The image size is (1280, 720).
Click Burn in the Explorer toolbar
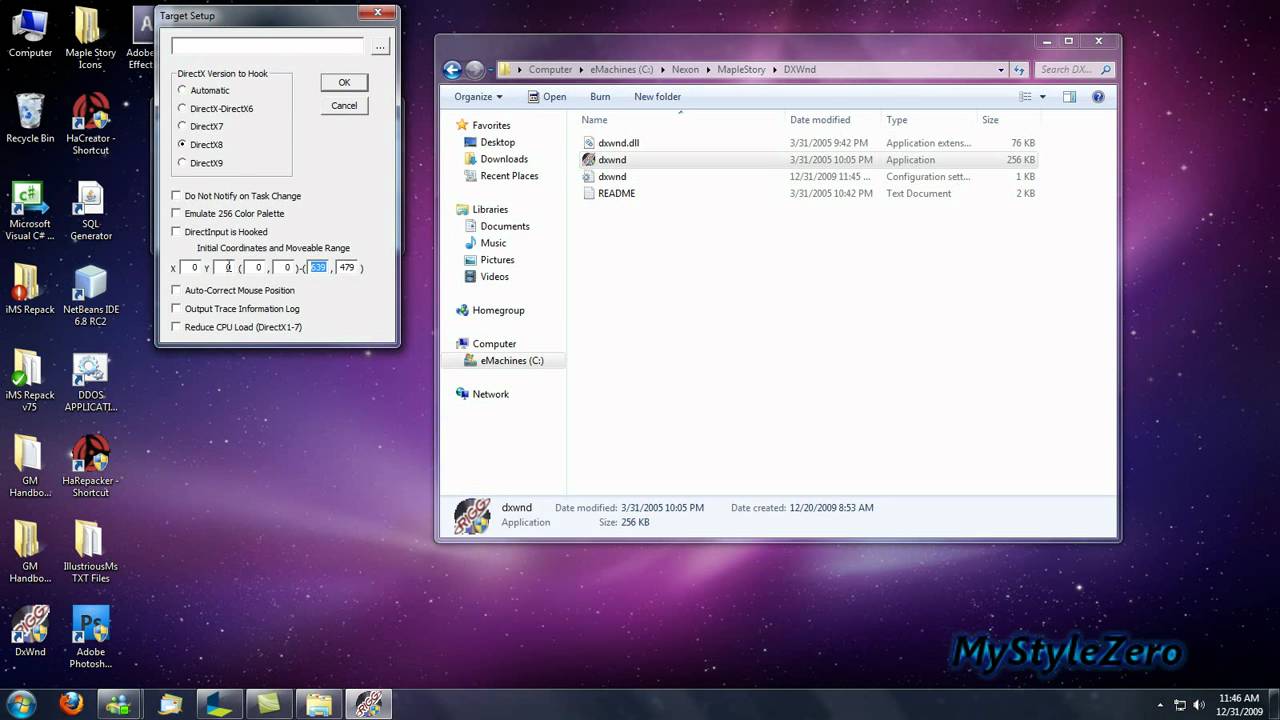click(x=600, y=97)
